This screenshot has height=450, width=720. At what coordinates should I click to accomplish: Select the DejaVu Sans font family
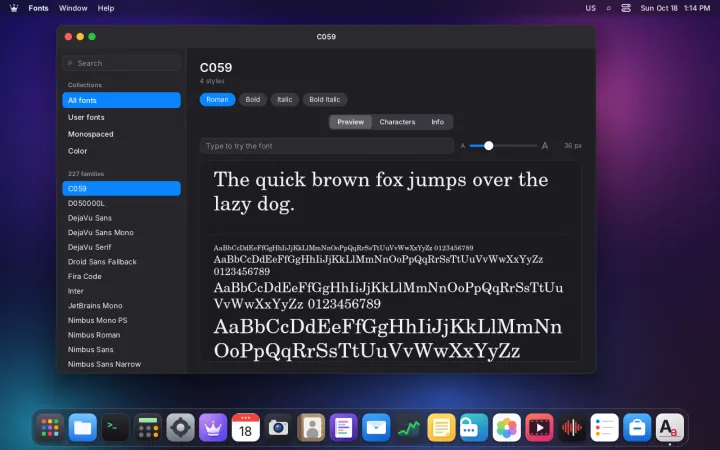[x=121, y=218]
